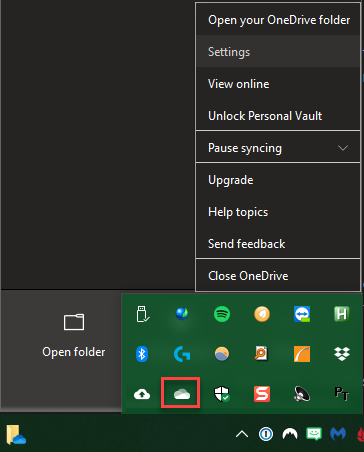This screenshot has width=364, height=452.
Task: Open the Dropbox tray icon
Action: point(342,354)
